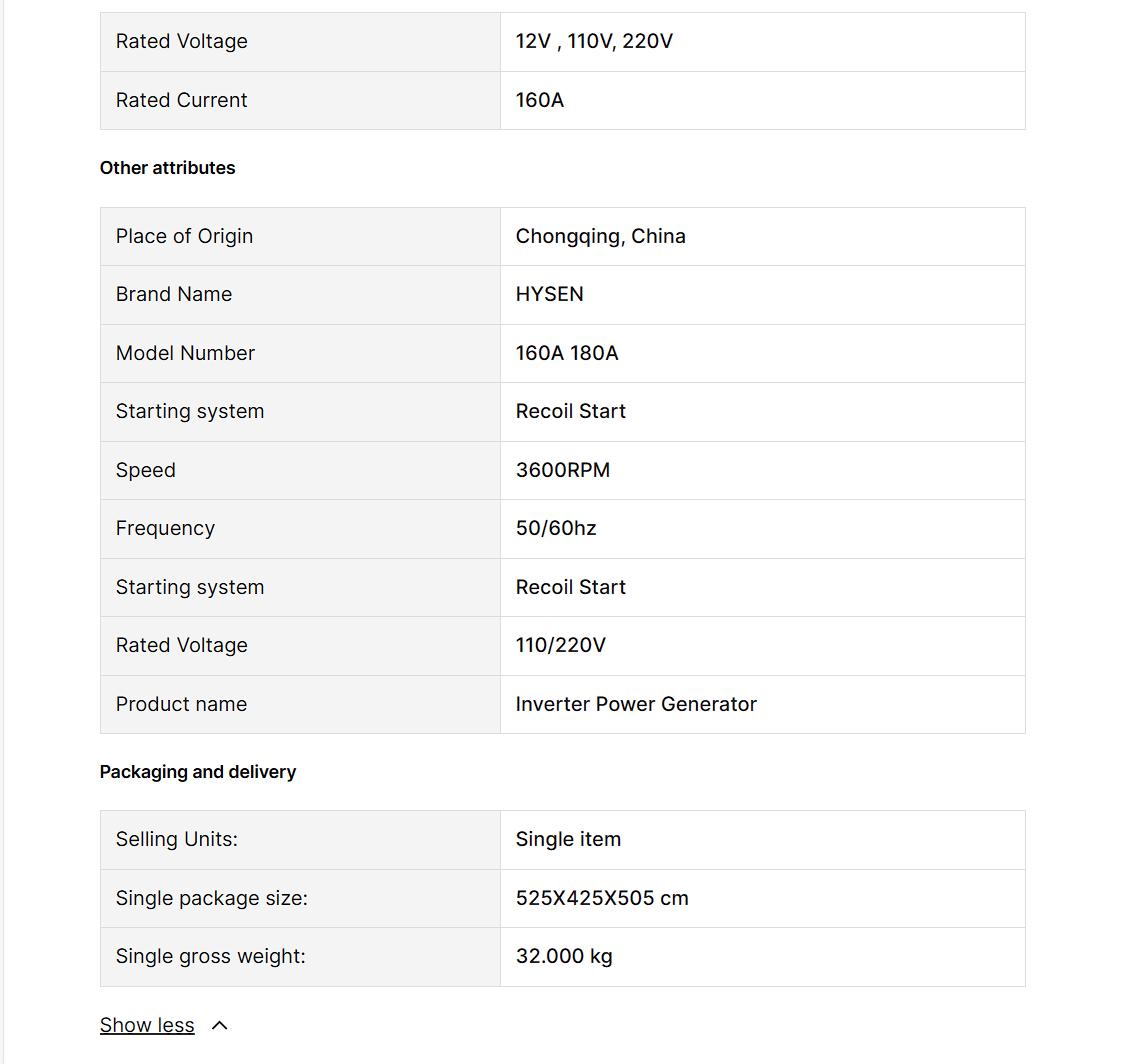1125x1064 pixels.
Task: Select the Chongqing, China value
Action: tap(600, 236)
